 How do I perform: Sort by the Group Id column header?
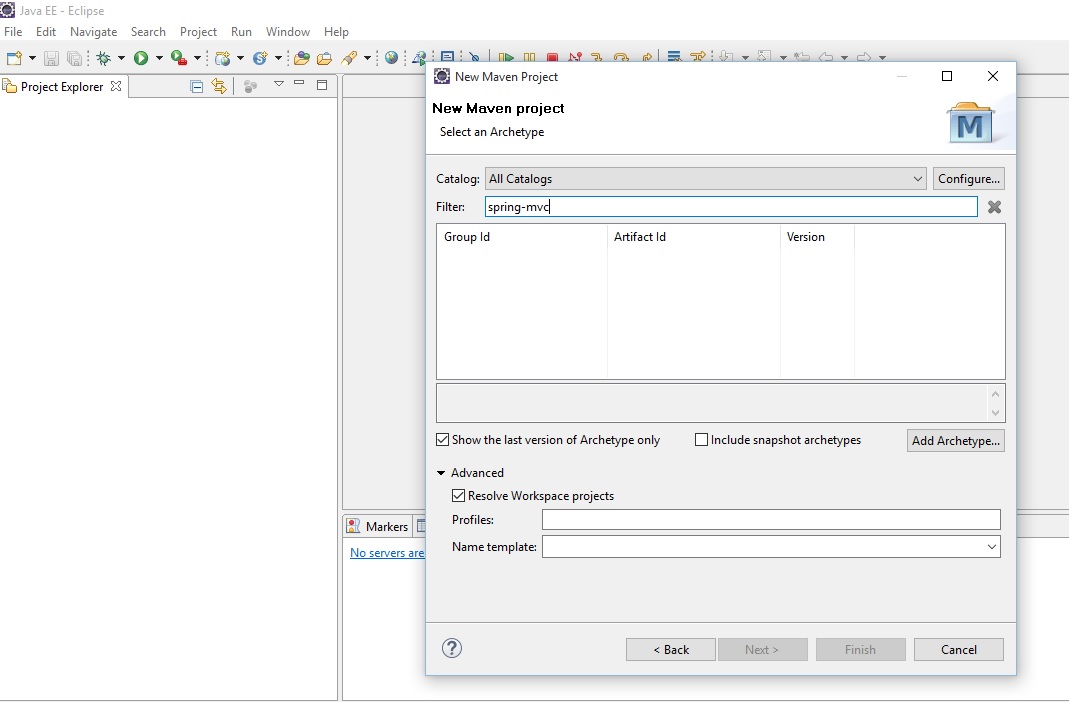(522, 237)
